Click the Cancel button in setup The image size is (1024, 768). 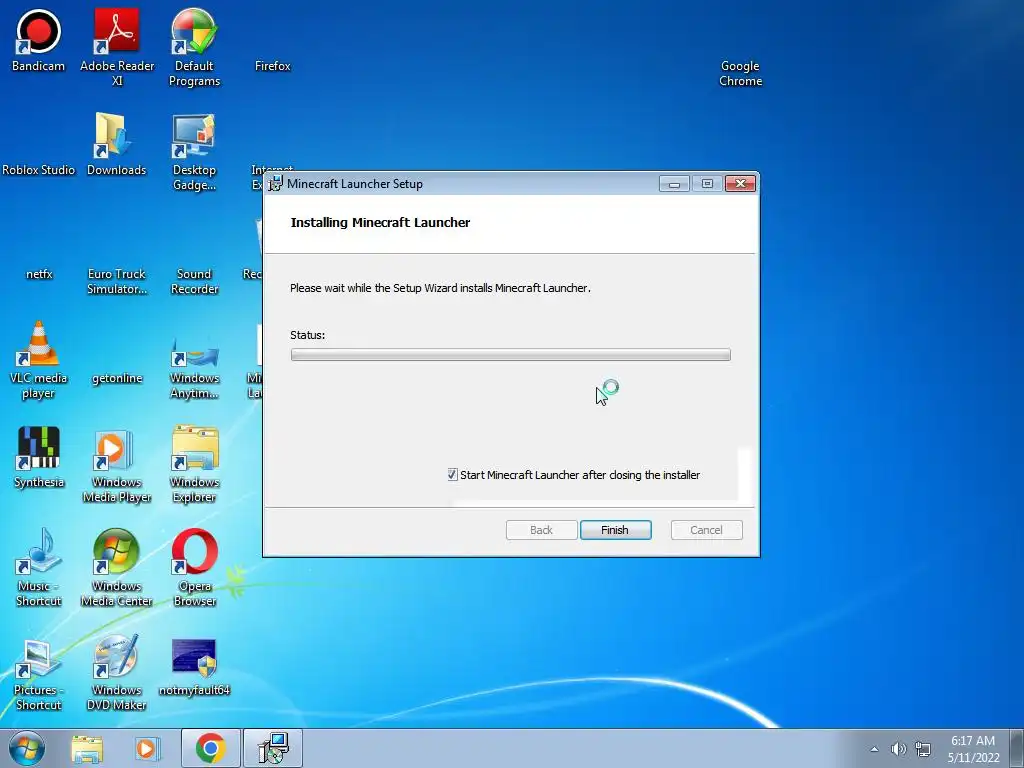click(x=707, y=530)
